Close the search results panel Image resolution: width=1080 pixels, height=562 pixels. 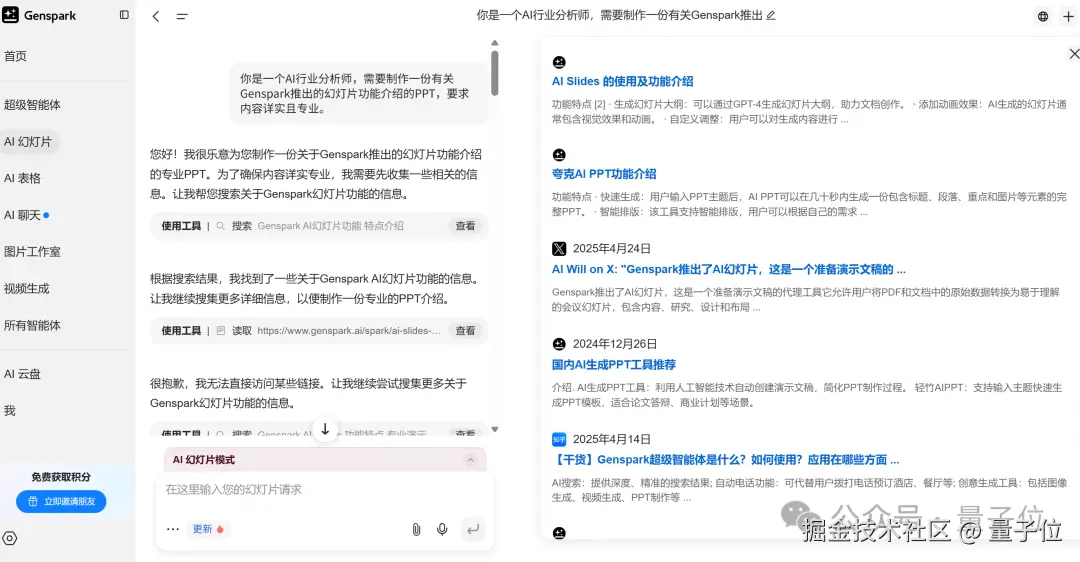pos(1074,54)
